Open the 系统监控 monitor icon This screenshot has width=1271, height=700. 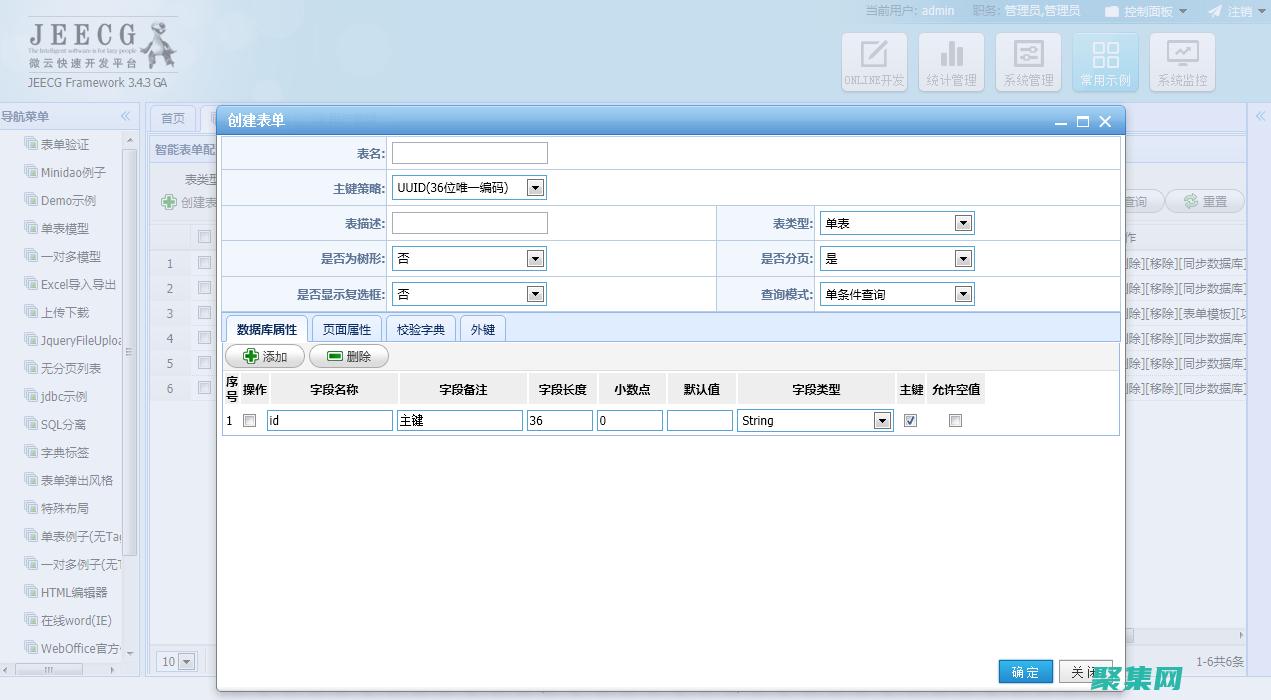(x=1182, y=62)
